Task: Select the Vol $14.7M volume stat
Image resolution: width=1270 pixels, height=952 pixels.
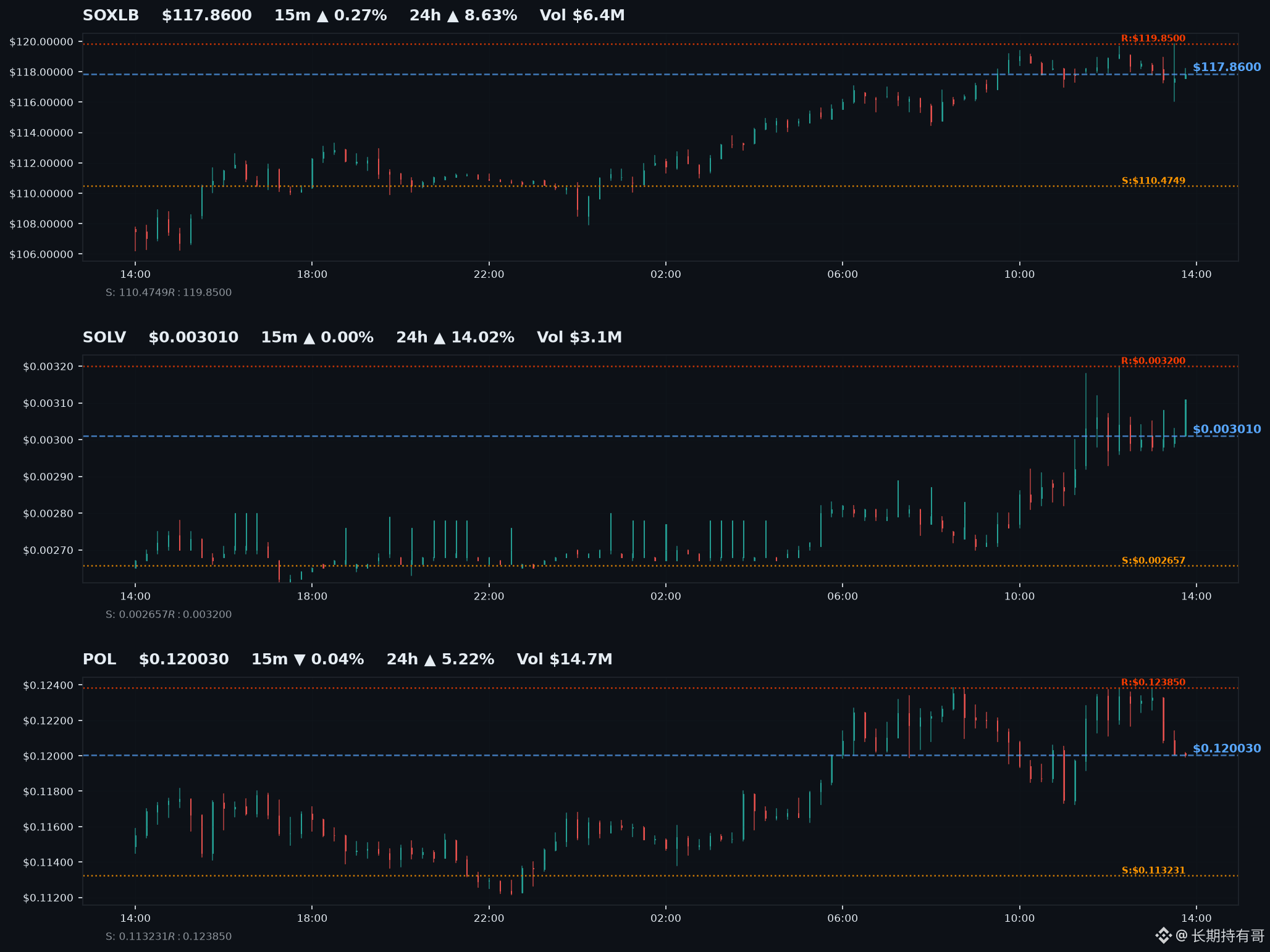Action: tap(565, 659)
